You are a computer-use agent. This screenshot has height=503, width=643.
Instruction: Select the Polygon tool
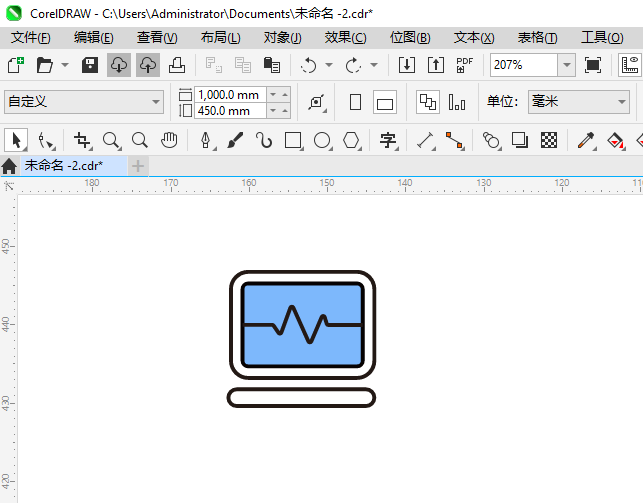click(351, 141)
